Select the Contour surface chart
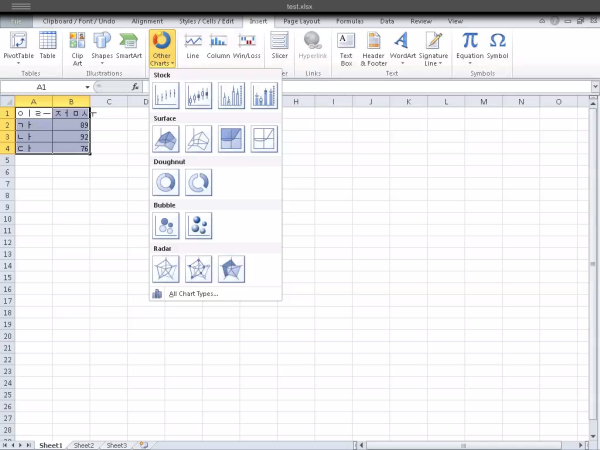The width and height of the screenshot is (600, 450). tap(232, 139)
